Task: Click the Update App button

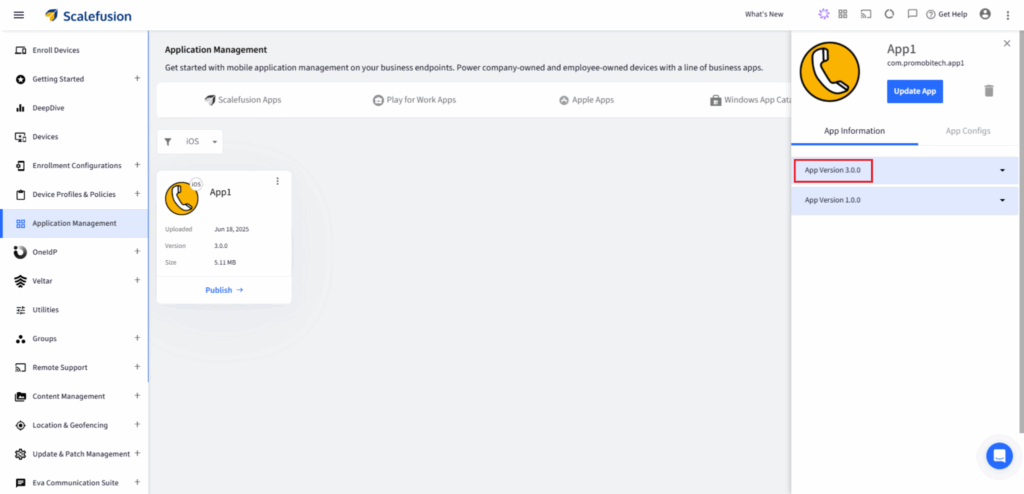Action: 914,91
